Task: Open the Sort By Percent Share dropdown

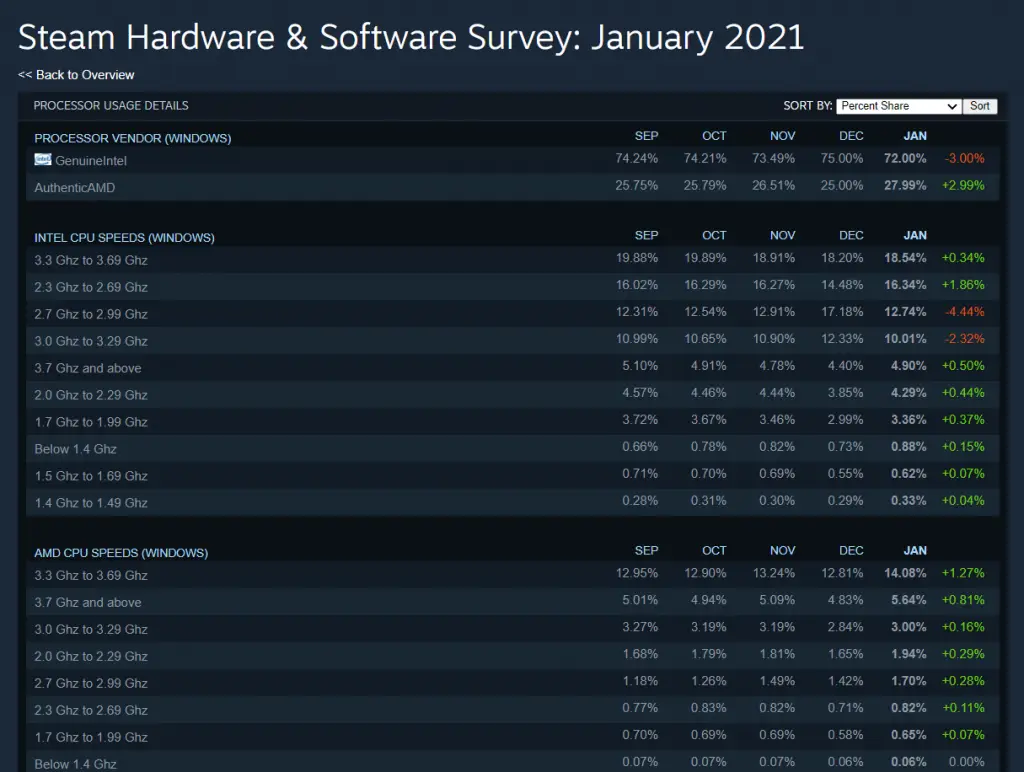Action: click(x=899, y=106)
